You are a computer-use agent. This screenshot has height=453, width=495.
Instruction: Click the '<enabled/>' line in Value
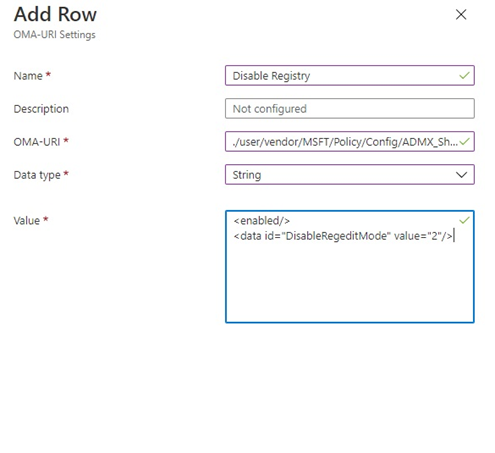pyautogui.click(x=262, y=221)
